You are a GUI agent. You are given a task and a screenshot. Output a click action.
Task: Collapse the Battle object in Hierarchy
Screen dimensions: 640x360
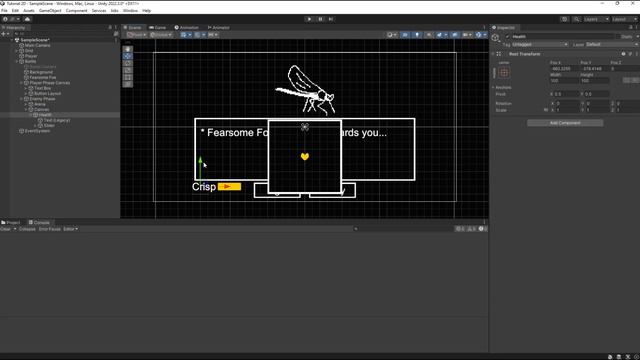click(17, 61)
